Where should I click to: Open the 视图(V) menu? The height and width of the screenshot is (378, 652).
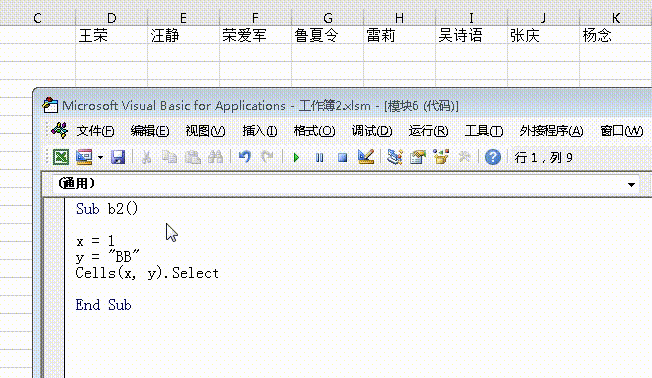[205, 131]
